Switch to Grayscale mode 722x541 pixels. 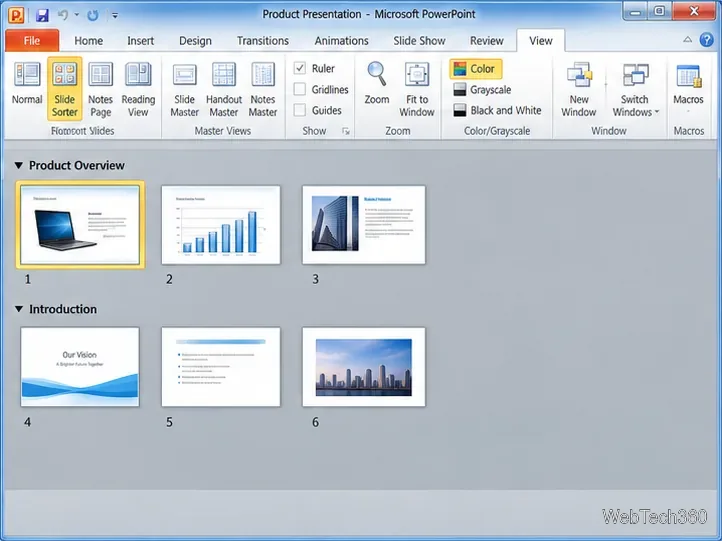(483, 90)
